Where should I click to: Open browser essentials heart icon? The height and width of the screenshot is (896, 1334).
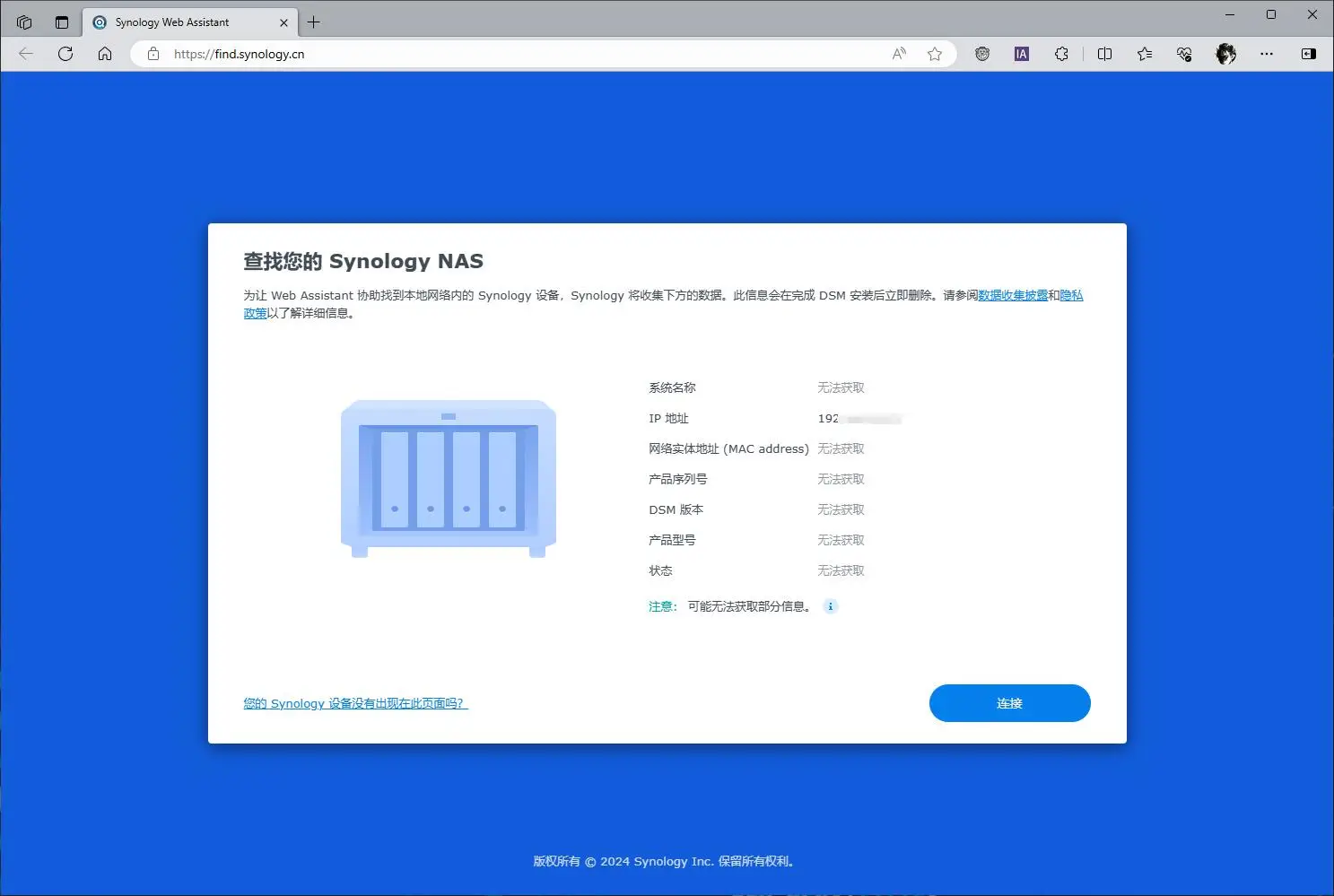click(x=1184, y=54)
